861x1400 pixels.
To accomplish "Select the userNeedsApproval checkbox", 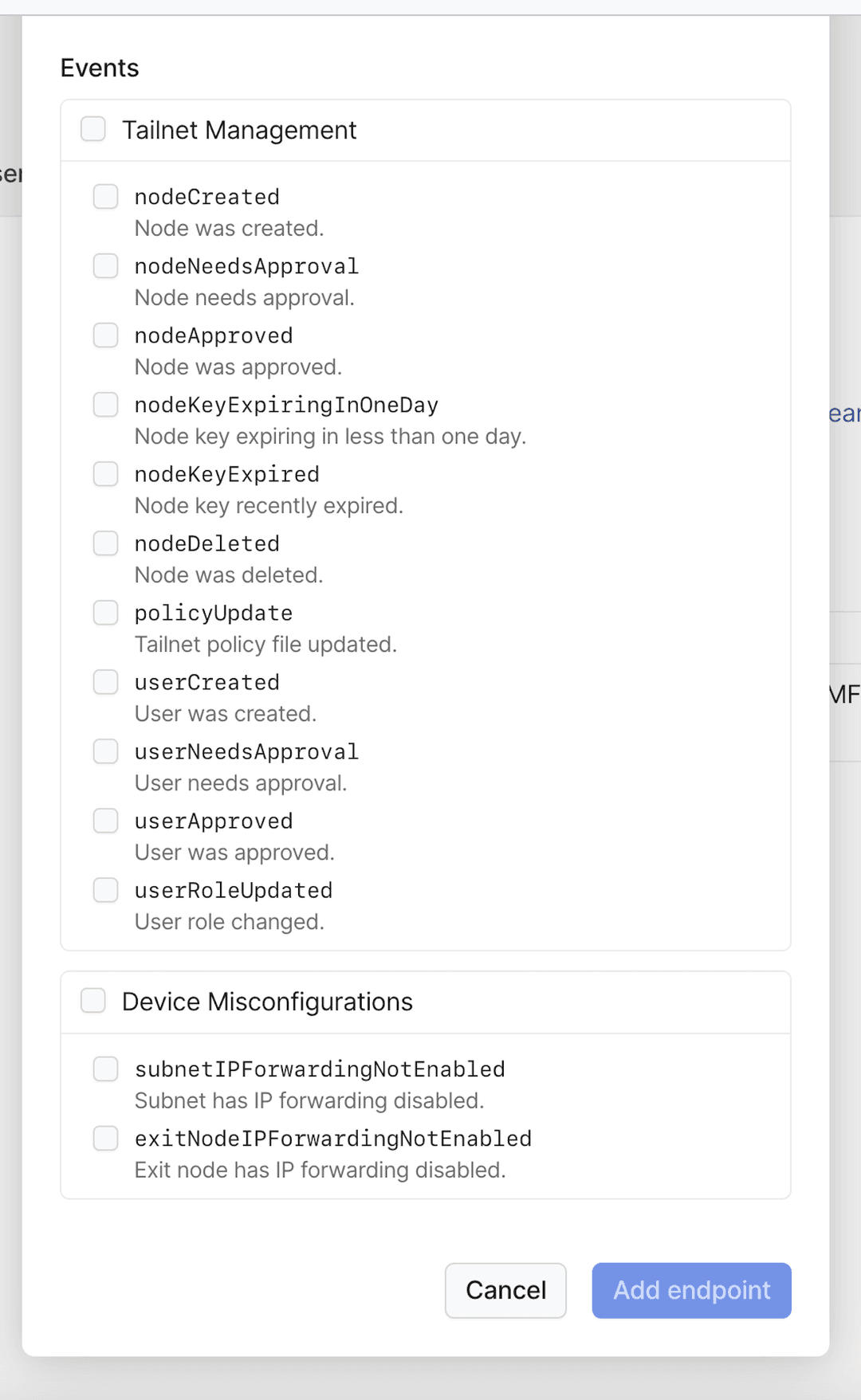I will 105,751.
